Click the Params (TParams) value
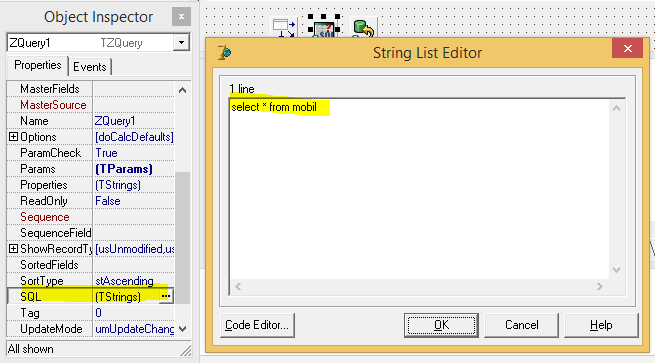Screen dimensions: 655x363 pos(124,169)
